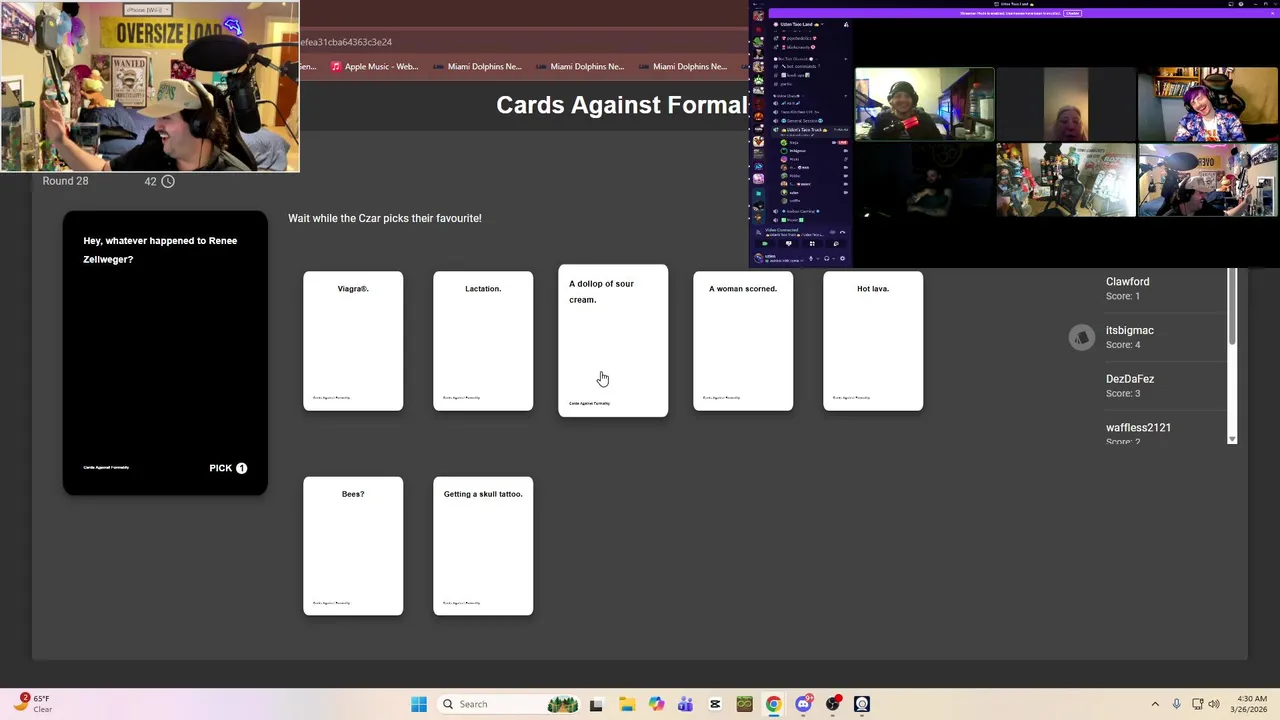This screenshot has width=1280, height=720.
Task: Select the "Bees?" white card
Action: click(353, 546)
